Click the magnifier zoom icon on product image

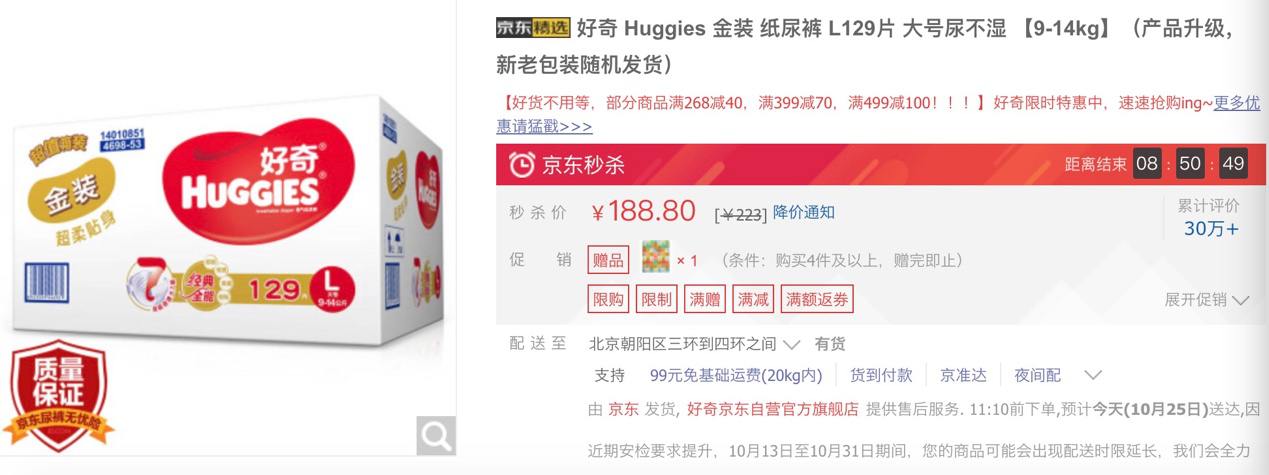[436, 436]
